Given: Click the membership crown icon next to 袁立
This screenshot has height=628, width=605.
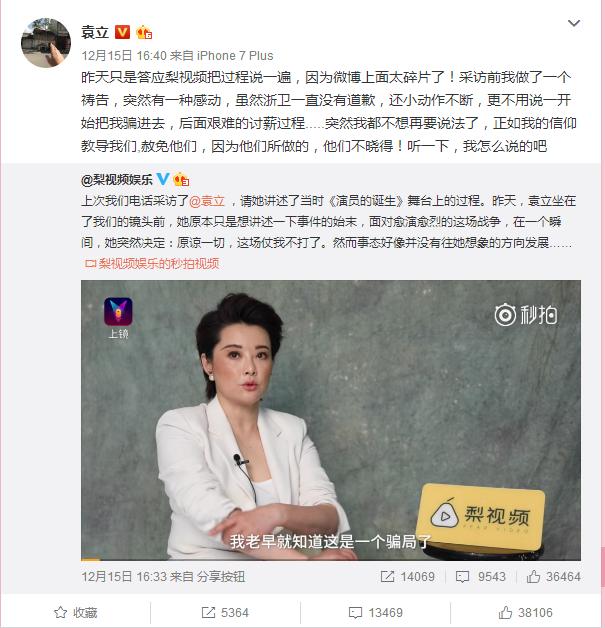Looking at the screenshot, I should click(x=144, y=32).
